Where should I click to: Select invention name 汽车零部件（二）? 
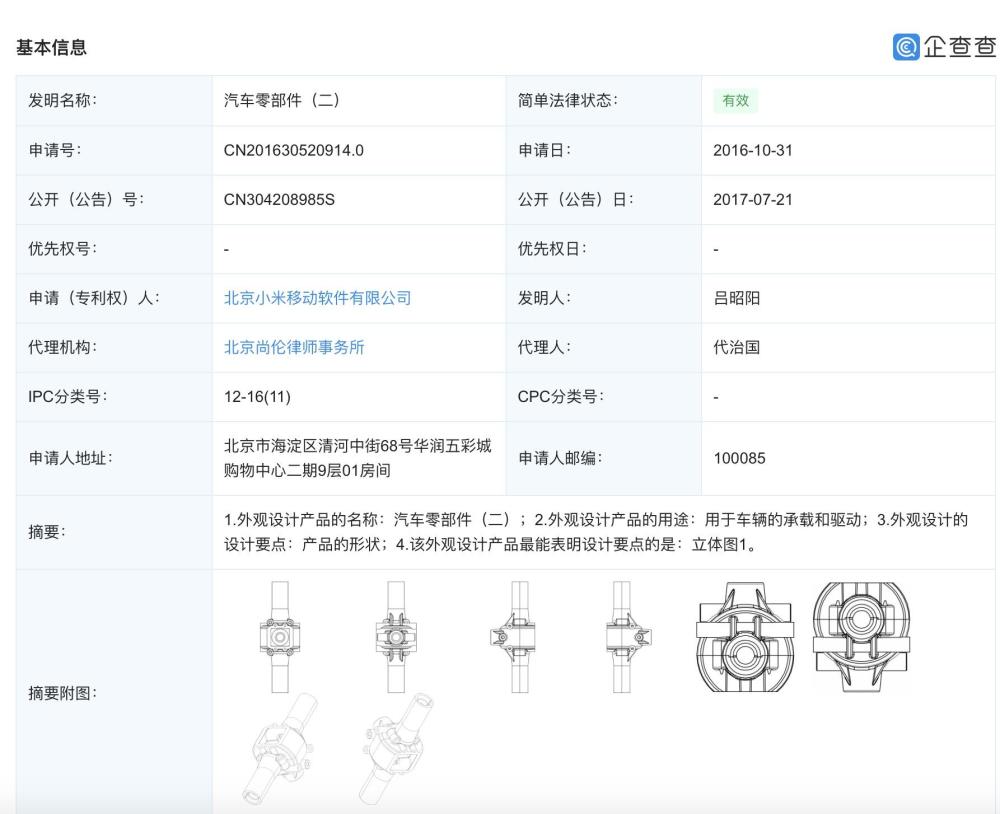[282, 100]
